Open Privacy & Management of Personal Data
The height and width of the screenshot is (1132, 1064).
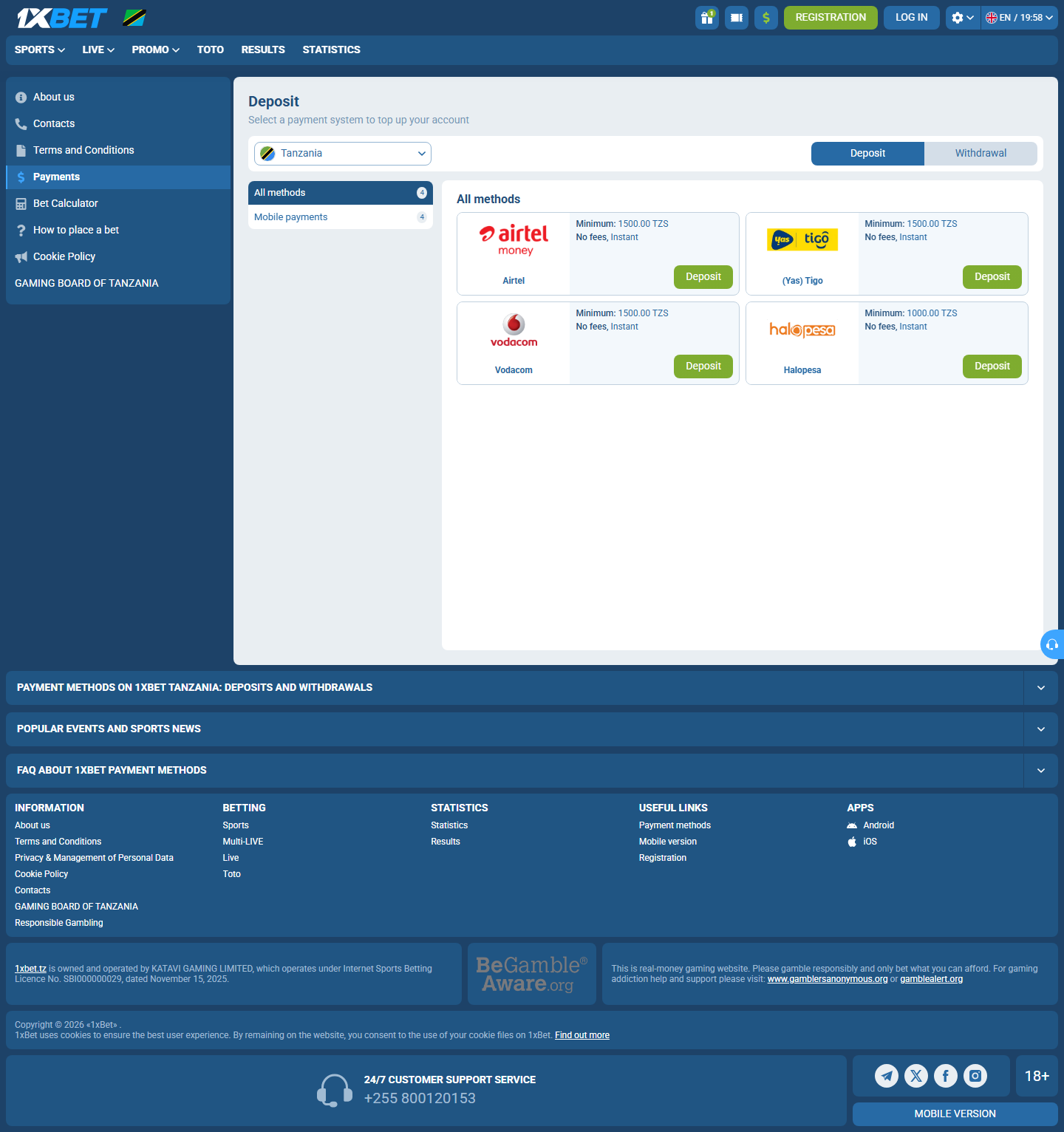click(x=94, y=858)
